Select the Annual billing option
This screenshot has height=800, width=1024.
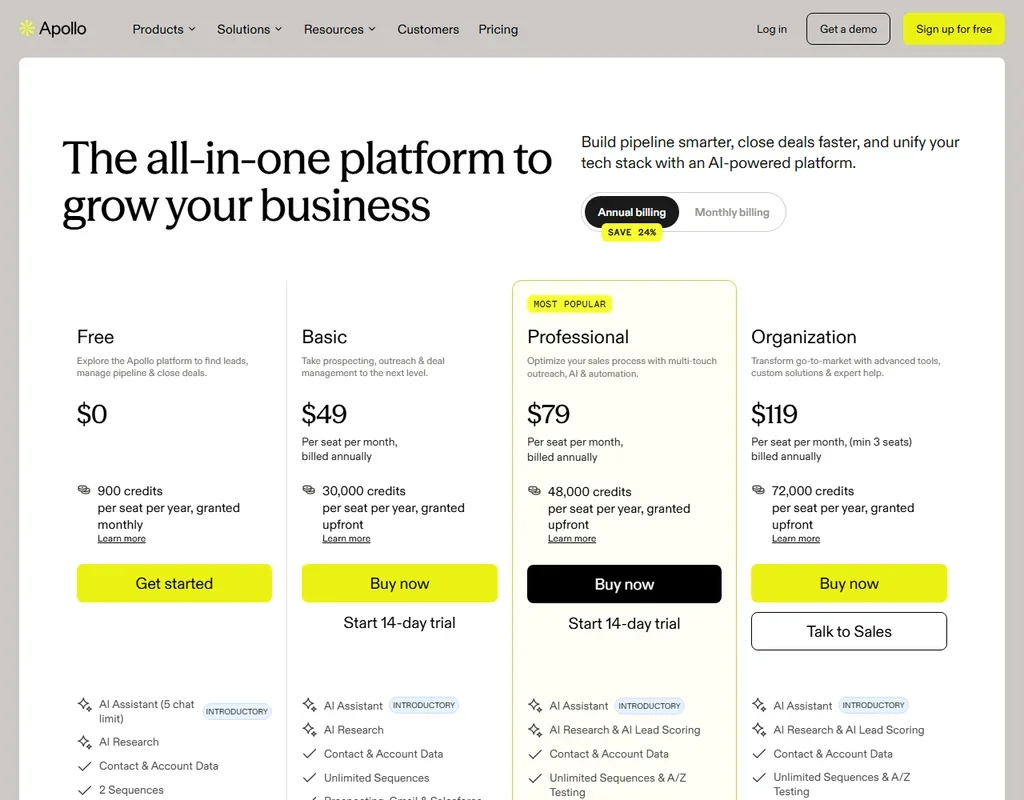click(632, 212)
